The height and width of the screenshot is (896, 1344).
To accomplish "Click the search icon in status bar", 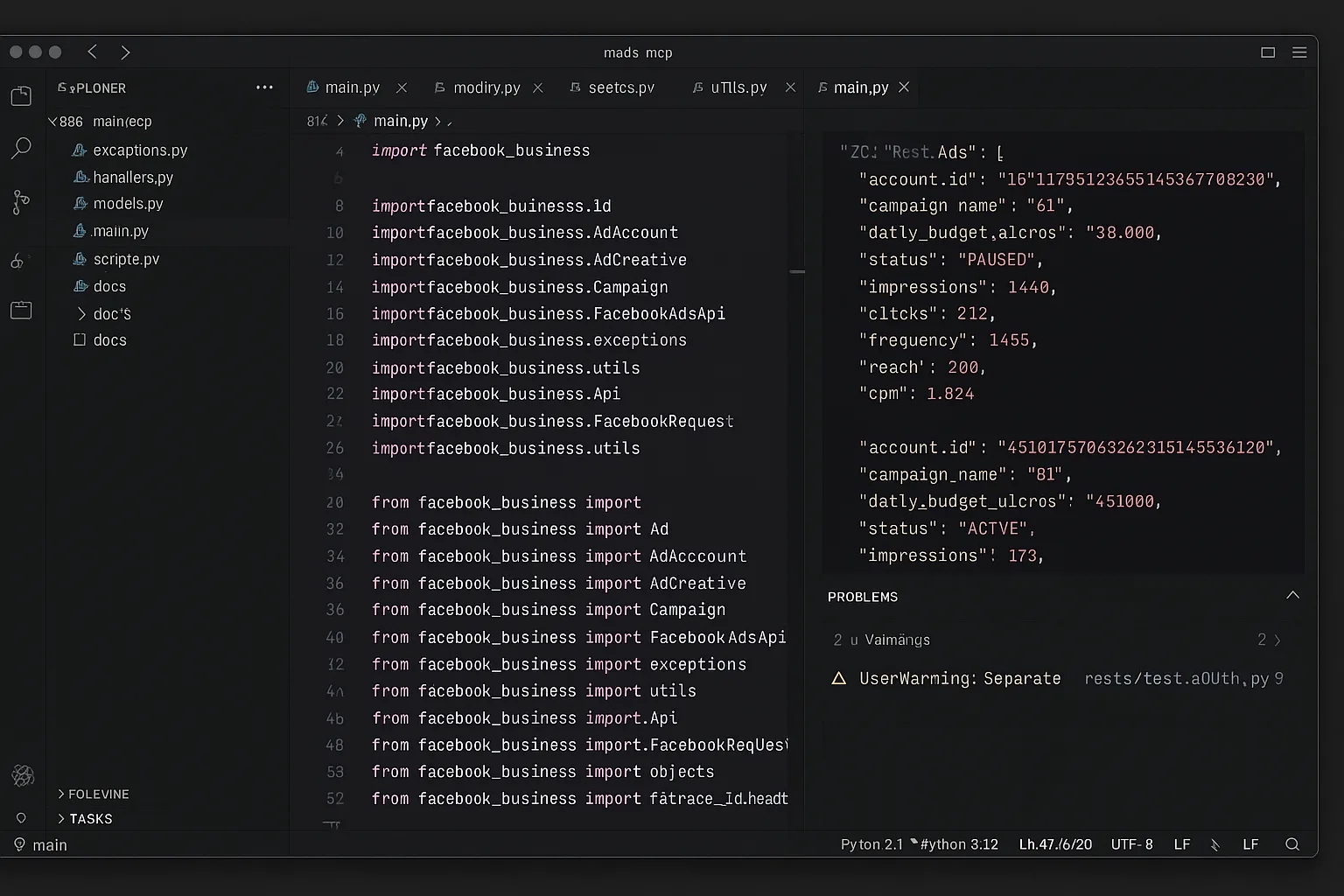I will click(1291, 844).
